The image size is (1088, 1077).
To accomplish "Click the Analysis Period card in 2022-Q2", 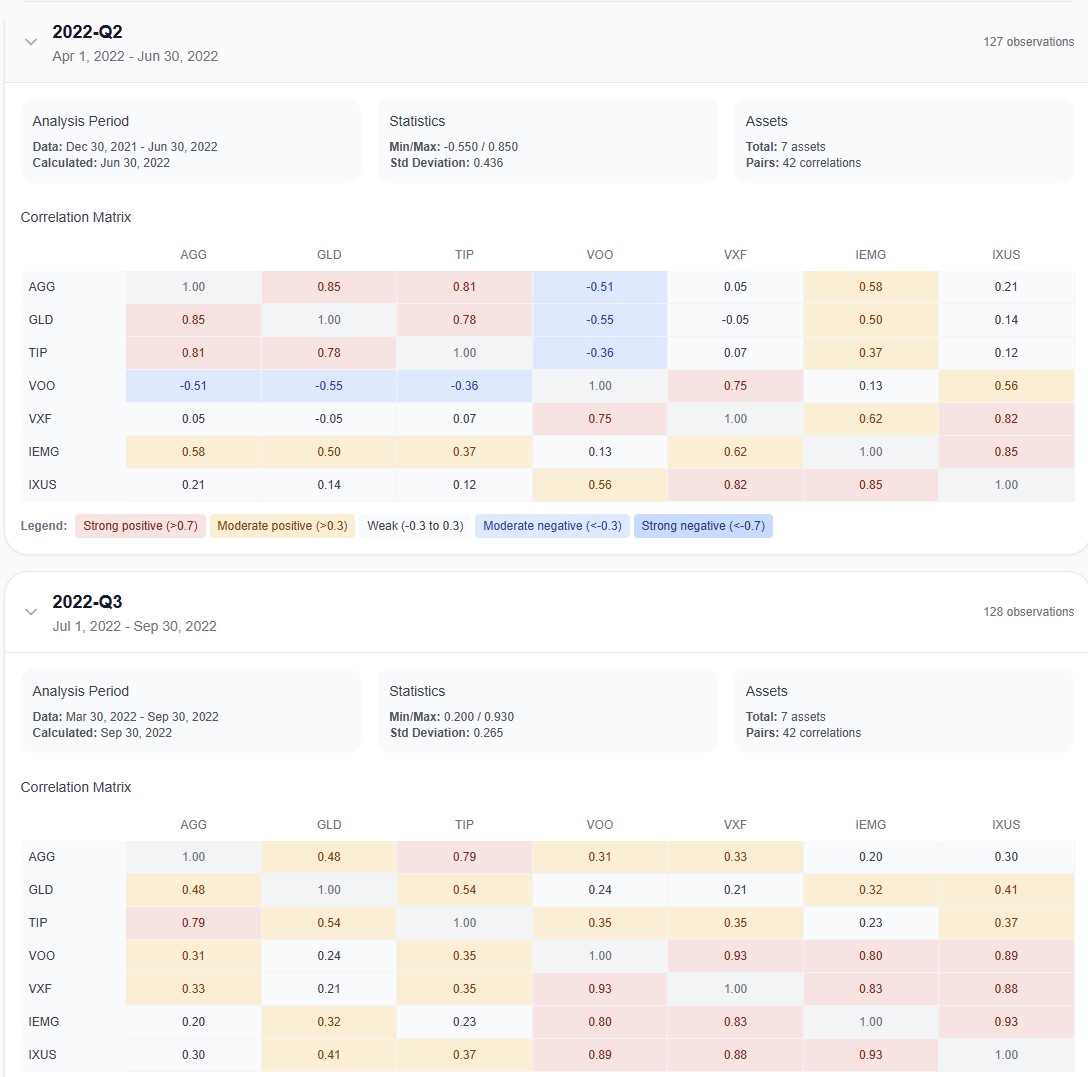I will coord(191,140).
